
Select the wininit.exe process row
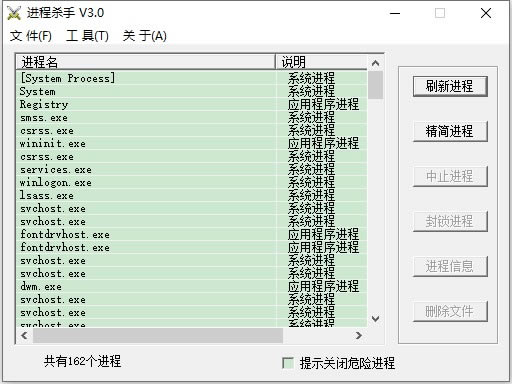point(192,143)
